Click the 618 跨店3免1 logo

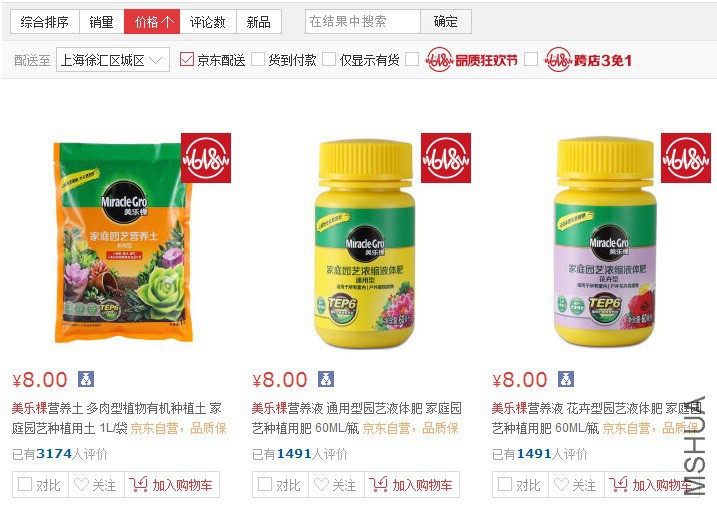[x=588, y=60]
